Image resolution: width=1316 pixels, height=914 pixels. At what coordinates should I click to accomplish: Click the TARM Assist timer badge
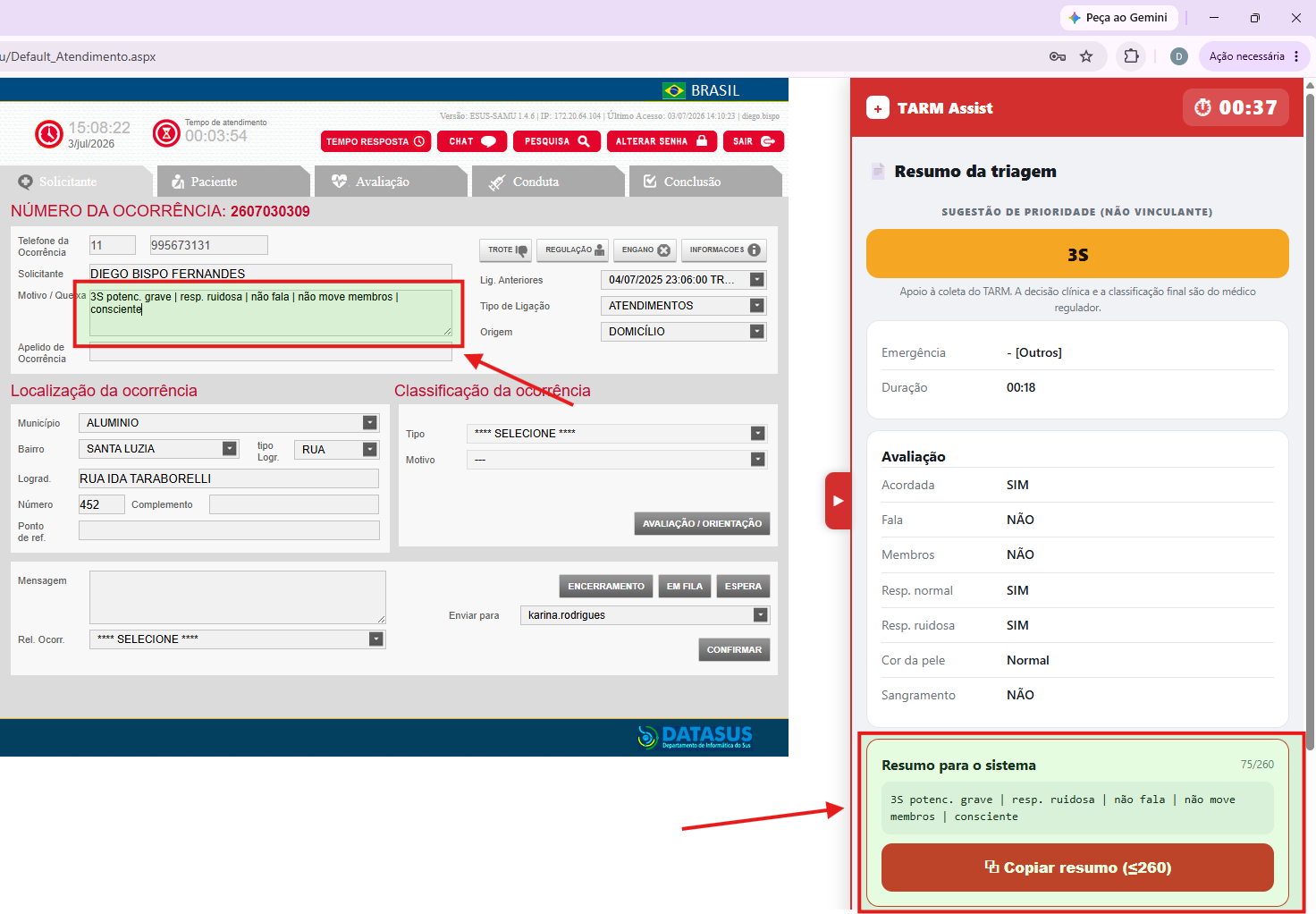tap(1236, 107)
